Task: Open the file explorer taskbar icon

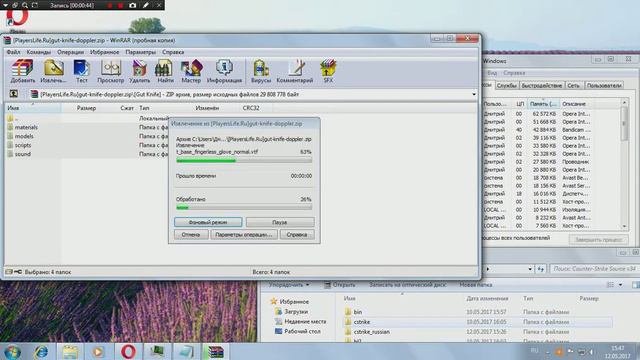Action: pyautogui.click(x=70, y=351)
